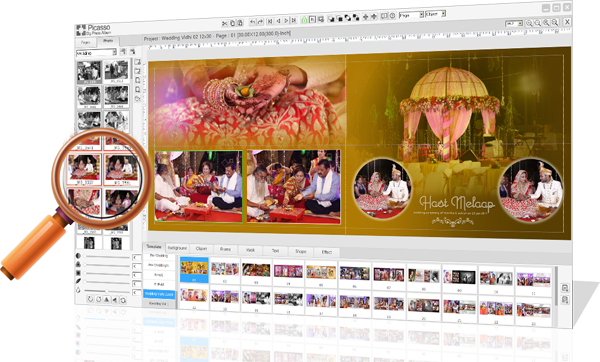Click the Redo arrow icon
600x362 pixels.
260,21
